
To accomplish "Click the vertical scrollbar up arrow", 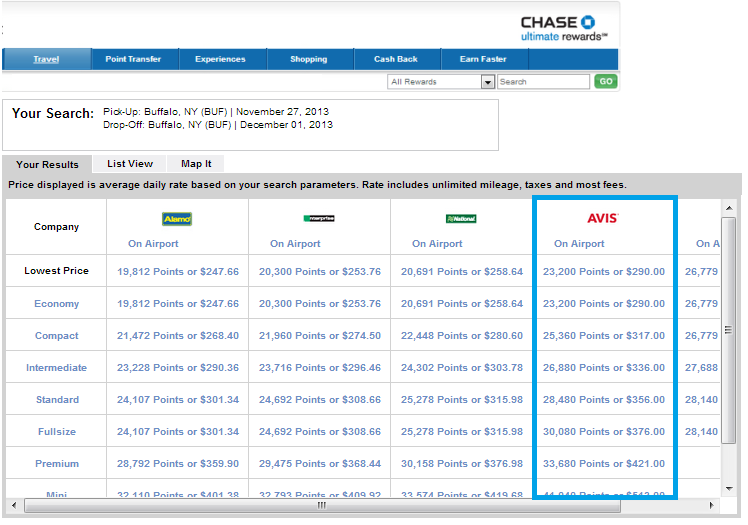I will pos(729,208).
